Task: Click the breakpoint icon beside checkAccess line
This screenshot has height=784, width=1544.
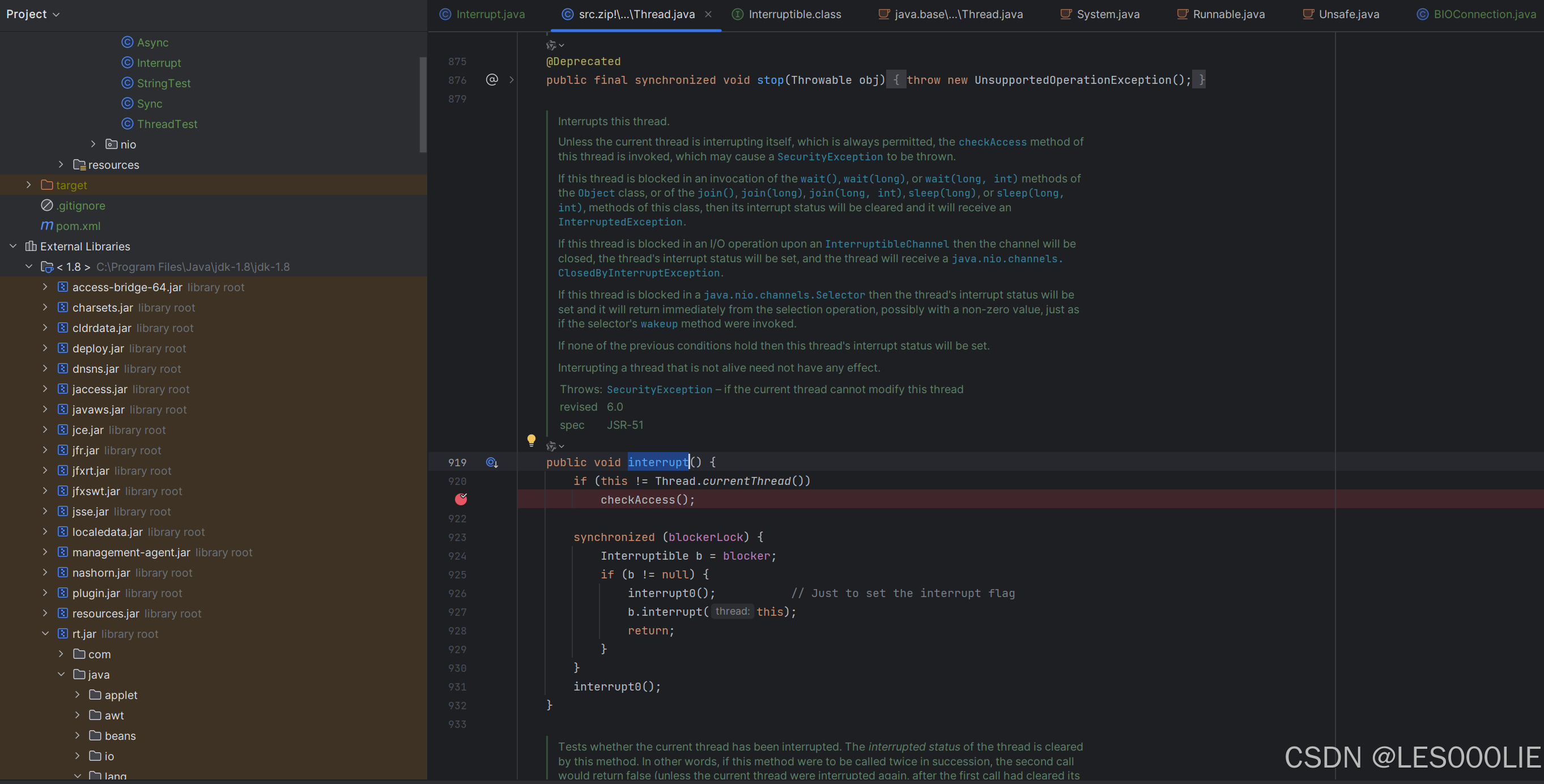Action: coord(460,499)
